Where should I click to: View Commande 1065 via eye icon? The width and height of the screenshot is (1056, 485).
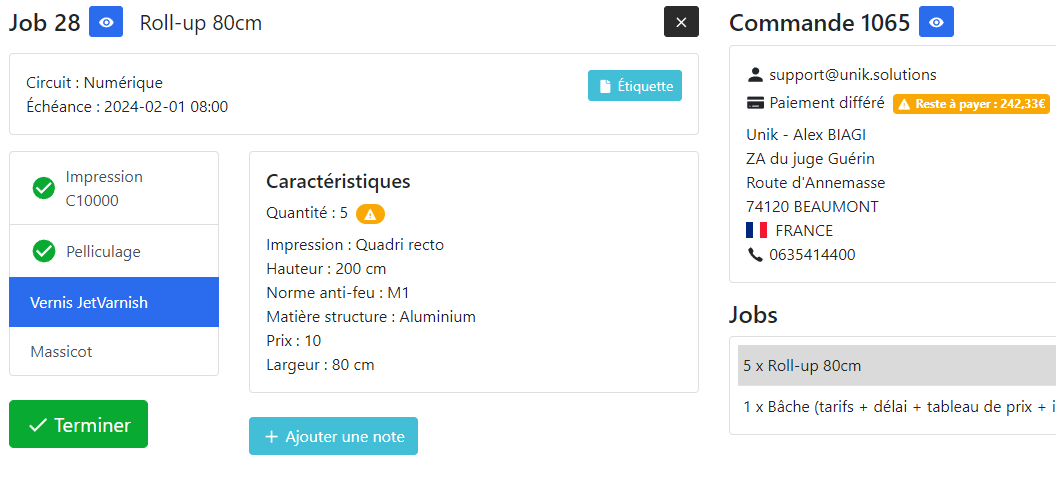[936, 22]
